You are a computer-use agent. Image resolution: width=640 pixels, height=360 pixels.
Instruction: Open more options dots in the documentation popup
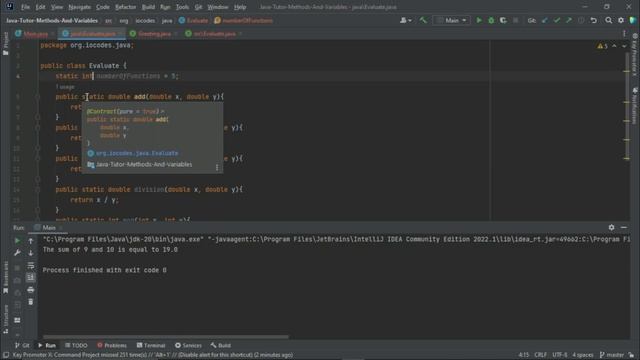click(x=217, y=167)
